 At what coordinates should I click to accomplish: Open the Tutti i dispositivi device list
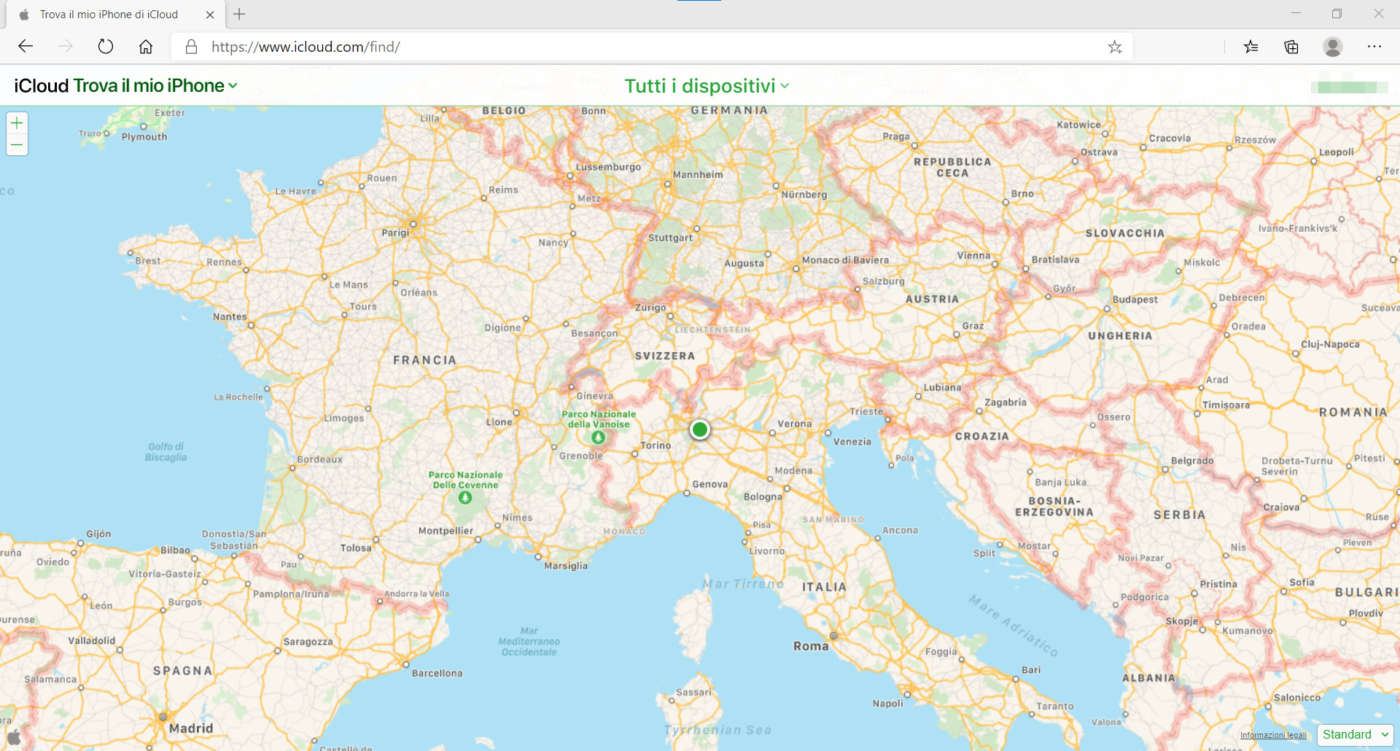pos(707,86)
